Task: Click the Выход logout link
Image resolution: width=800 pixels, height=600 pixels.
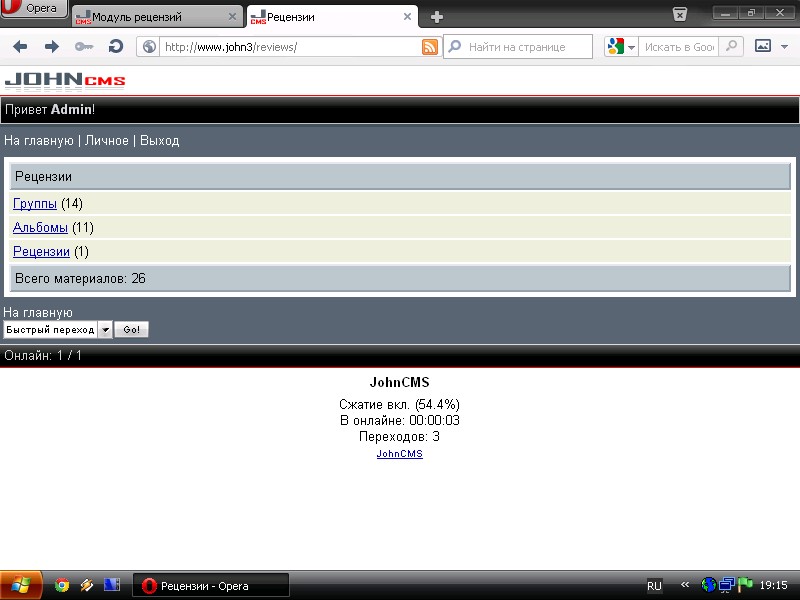Action: 160,140
